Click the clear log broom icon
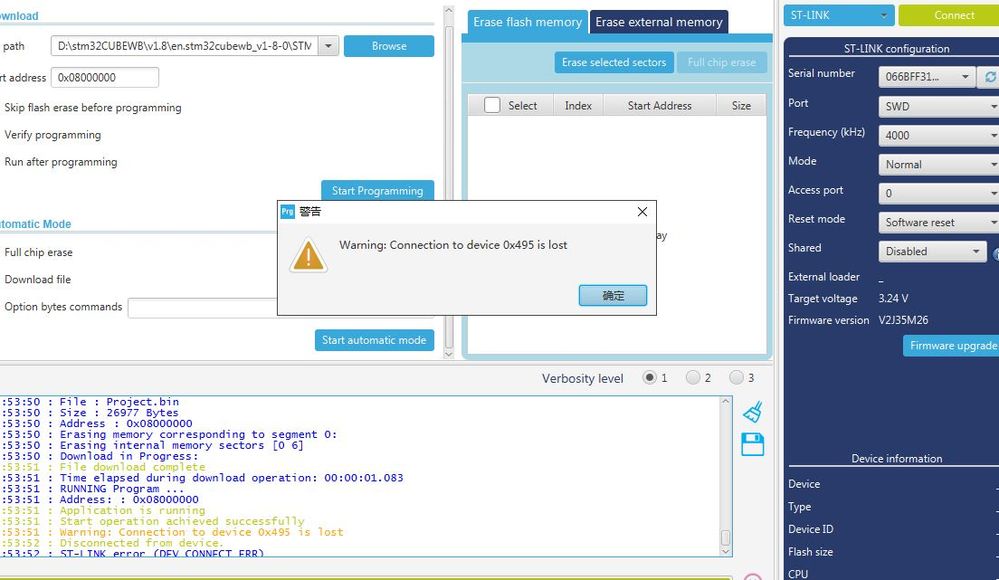999x580 pixels. click(x=752, y=412)
